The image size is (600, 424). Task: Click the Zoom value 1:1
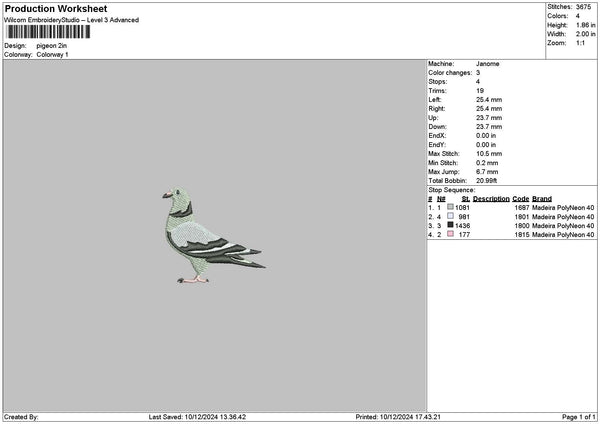pyautogui.click(x=580, y=43)
